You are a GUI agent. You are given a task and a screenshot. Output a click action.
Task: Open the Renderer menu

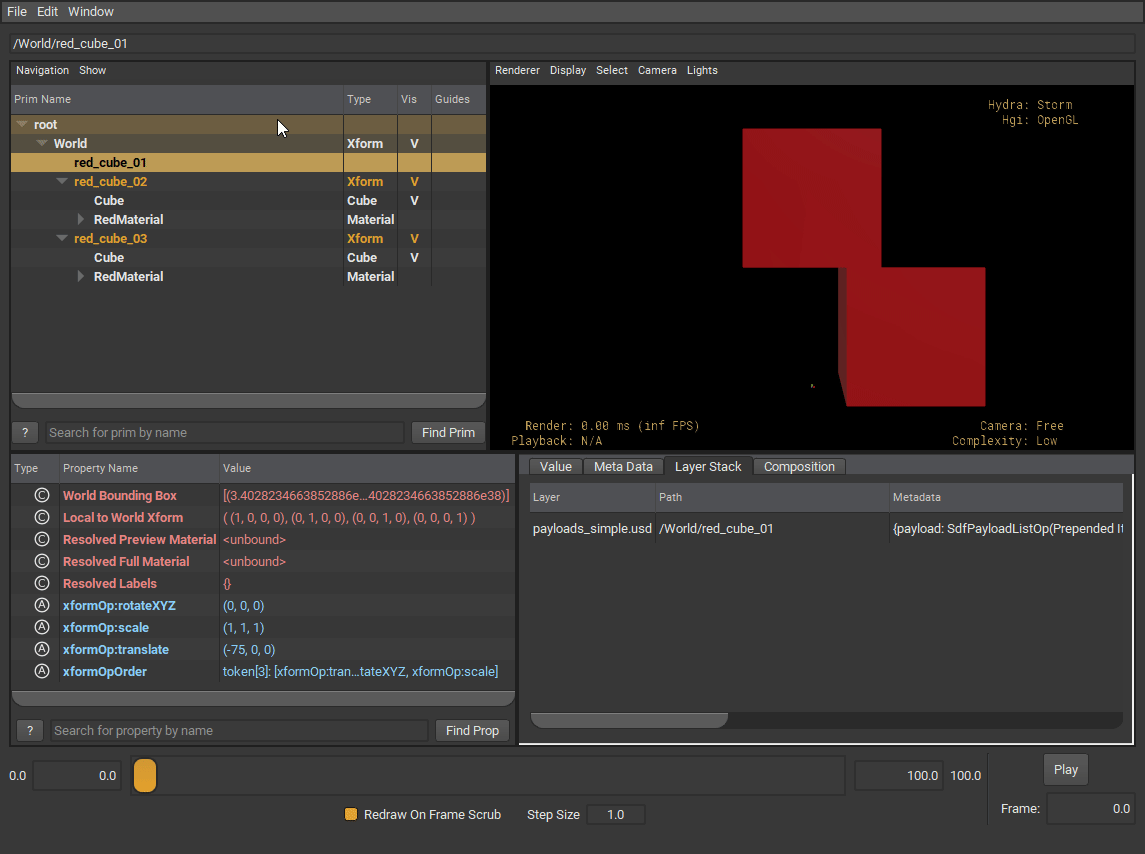click(517, 70)
